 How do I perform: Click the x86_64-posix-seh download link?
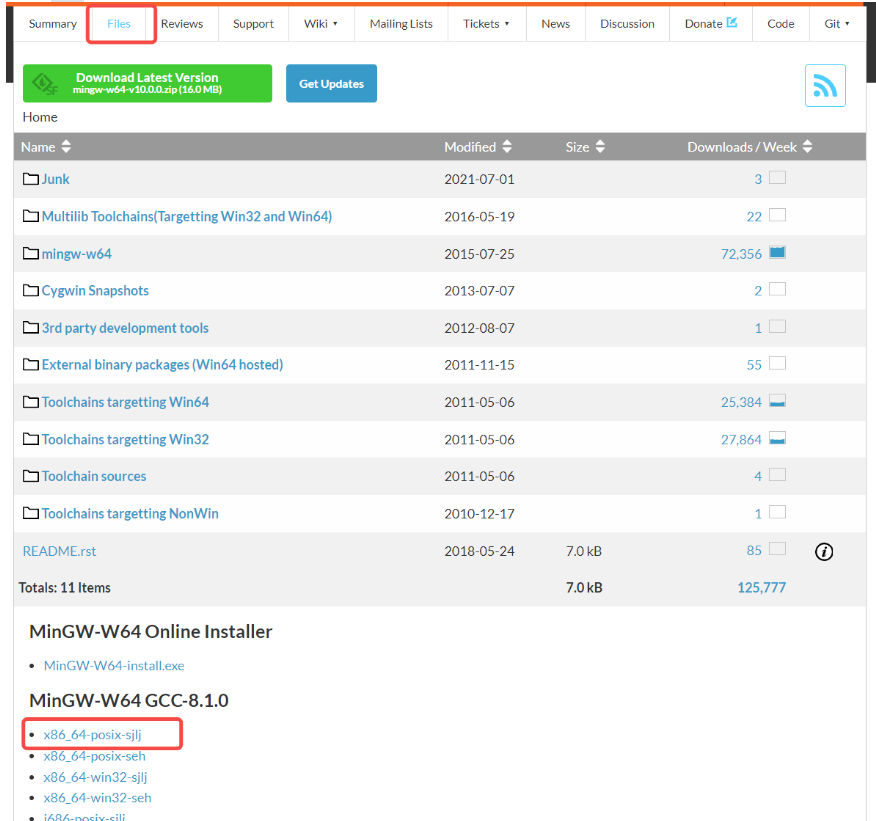pos(94,756)
